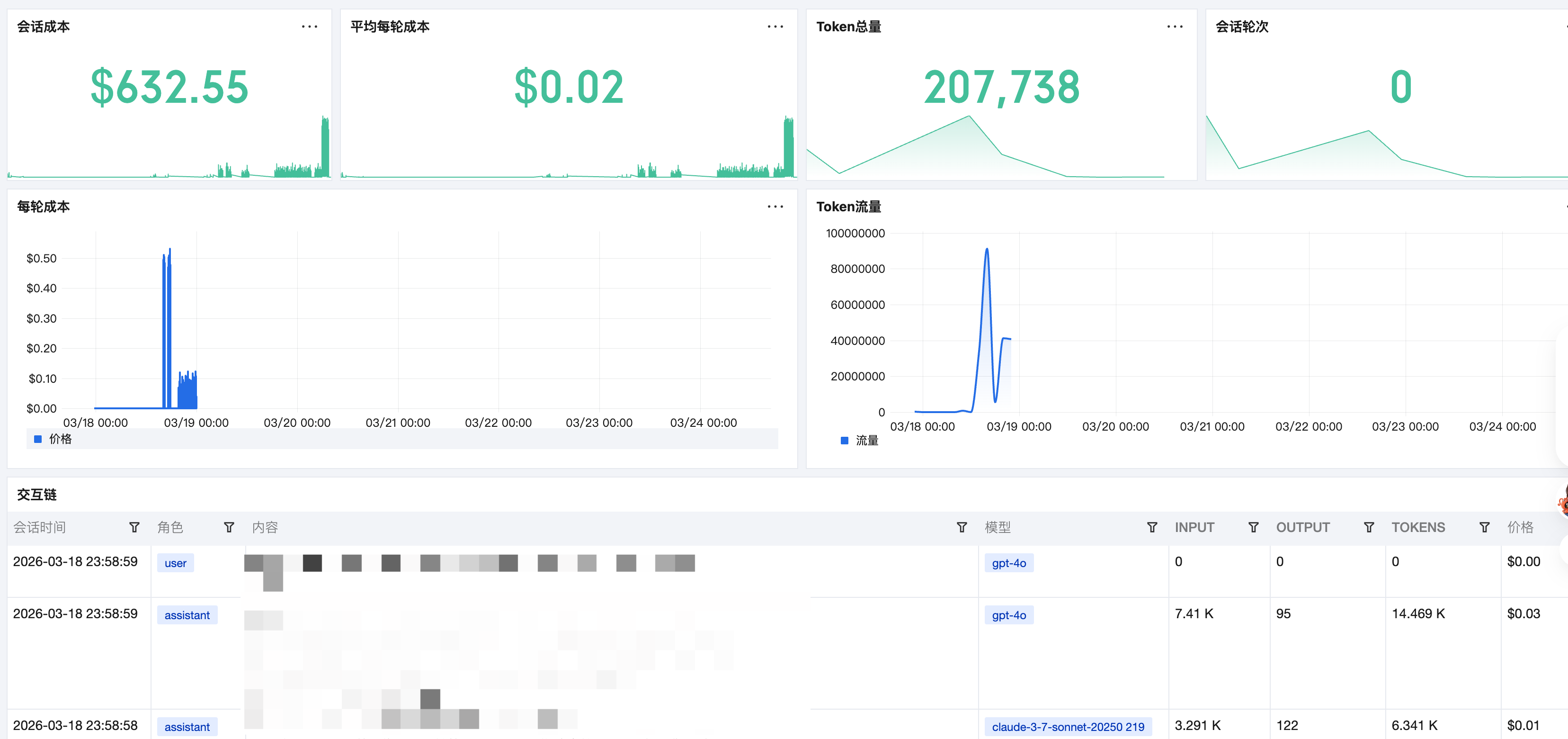Screen dimensions: 1568x739
Task: Click the filter icon on TOKENS column
Action: click(x=1485, y=528)
